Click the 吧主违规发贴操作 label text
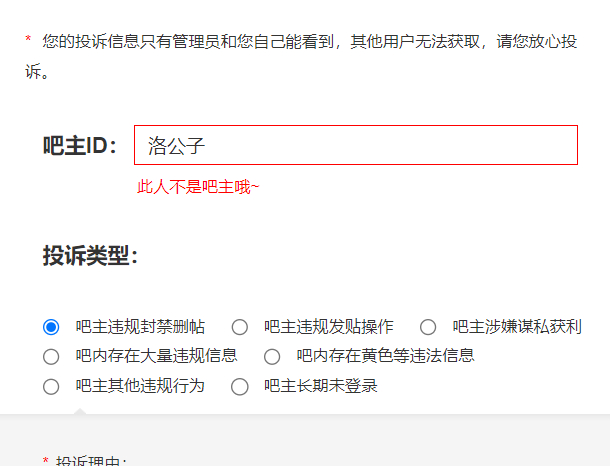Viewport: 612px width, 466px height. [329, 327]
